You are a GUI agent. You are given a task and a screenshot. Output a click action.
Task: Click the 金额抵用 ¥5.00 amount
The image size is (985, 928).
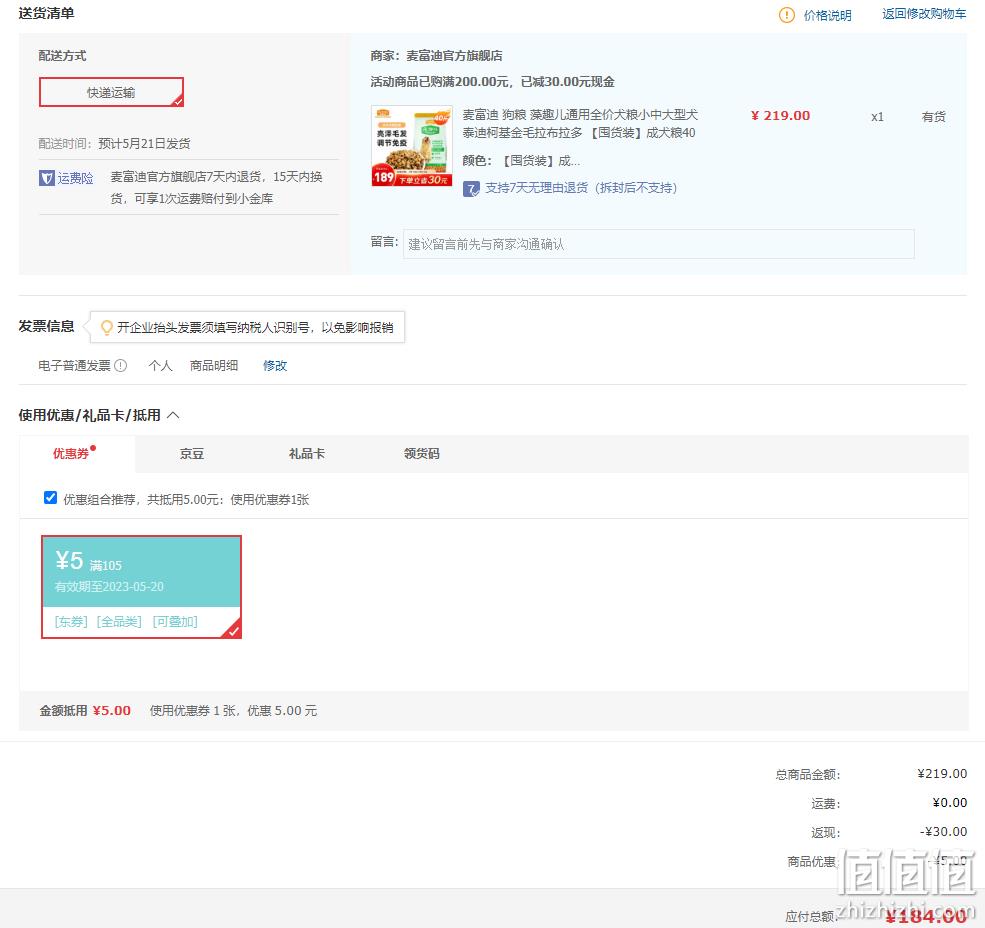tap(111, 711)
